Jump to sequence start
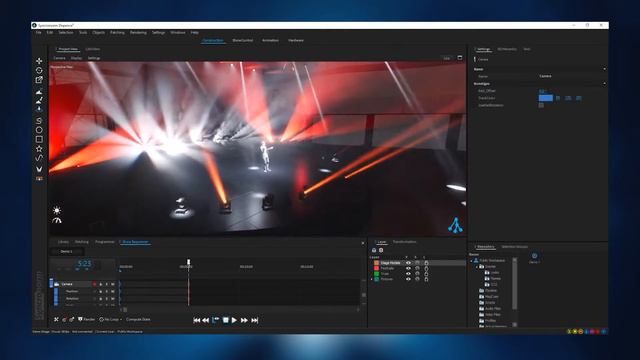640x360 pixels. click(197, 320)
